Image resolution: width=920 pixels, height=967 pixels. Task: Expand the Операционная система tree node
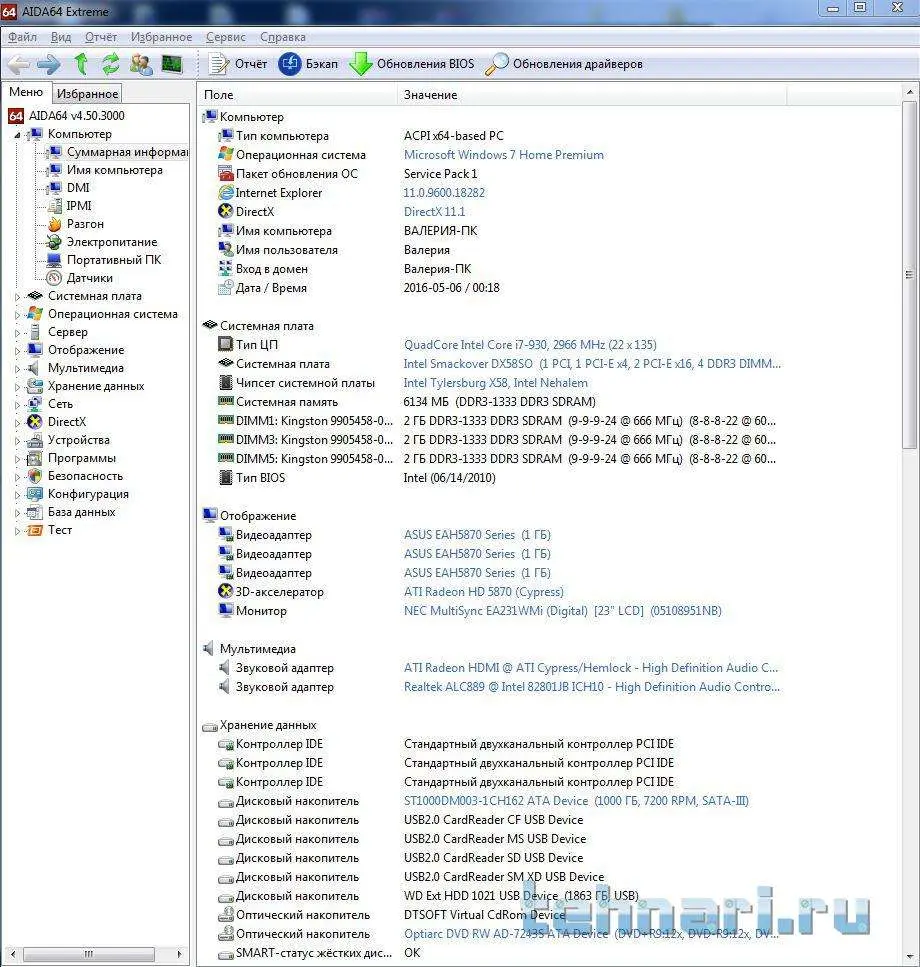(x=17, y=315)
